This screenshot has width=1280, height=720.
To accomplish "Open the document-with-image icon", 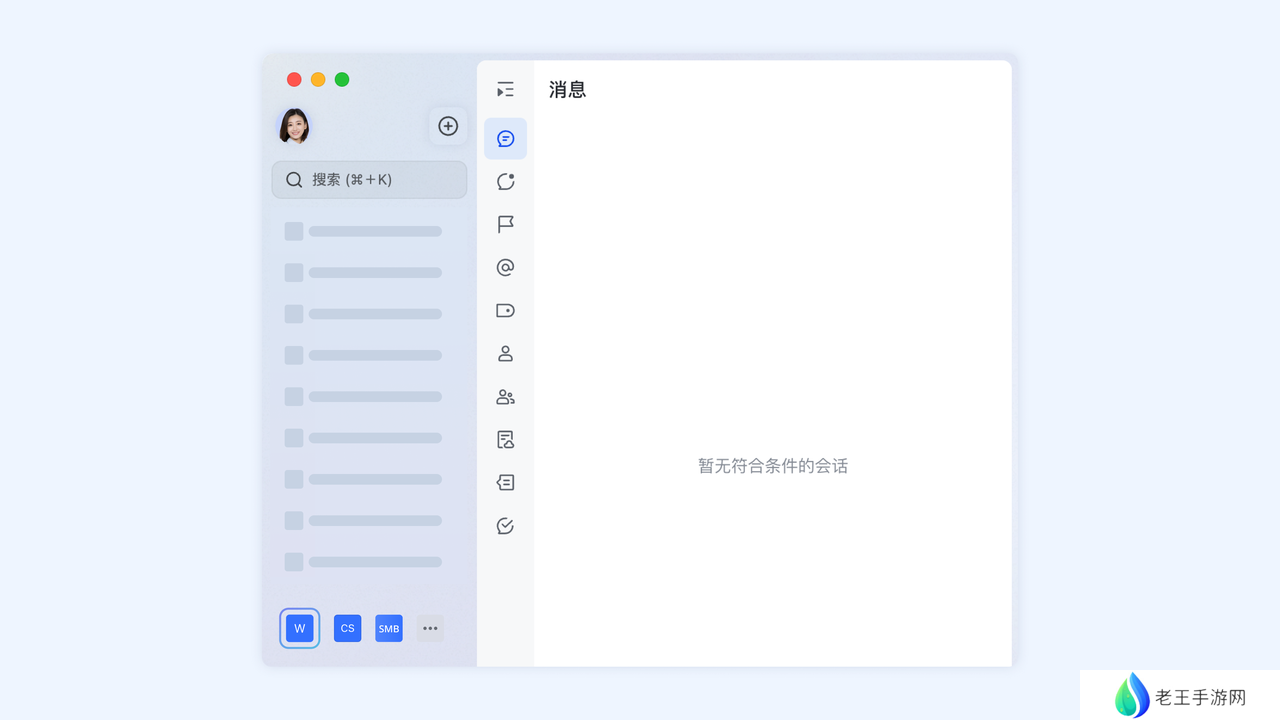I will 505,439.
